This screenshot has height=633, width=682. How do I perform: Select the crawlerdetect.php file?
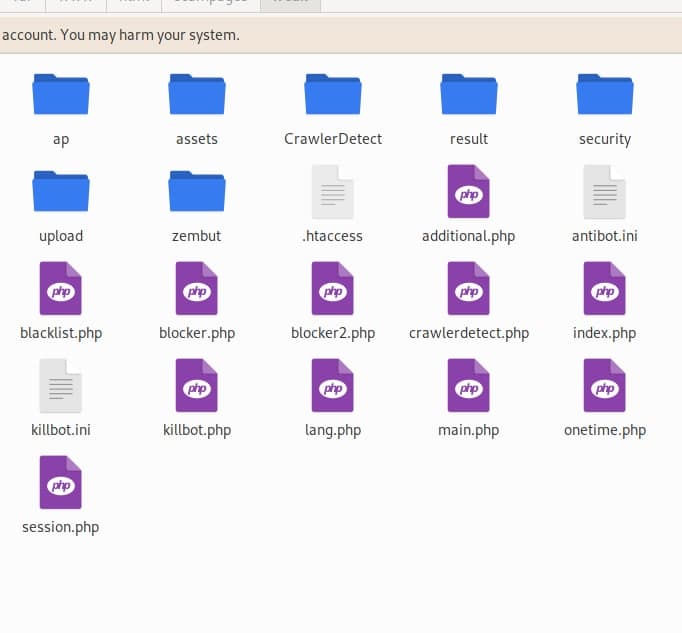click(469, 289)
